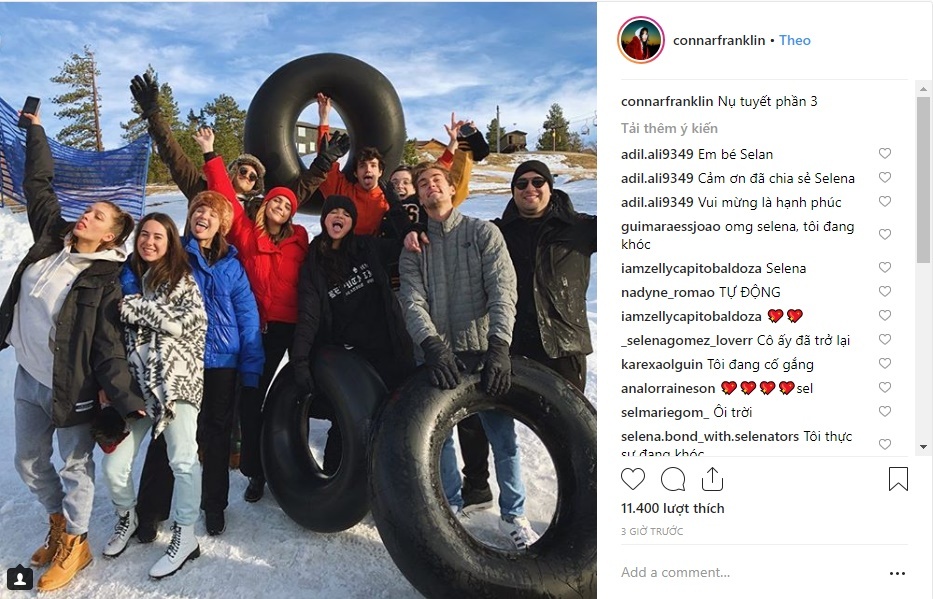Expand comments via 'Tải thêm ý kiến'

[669, 128]
